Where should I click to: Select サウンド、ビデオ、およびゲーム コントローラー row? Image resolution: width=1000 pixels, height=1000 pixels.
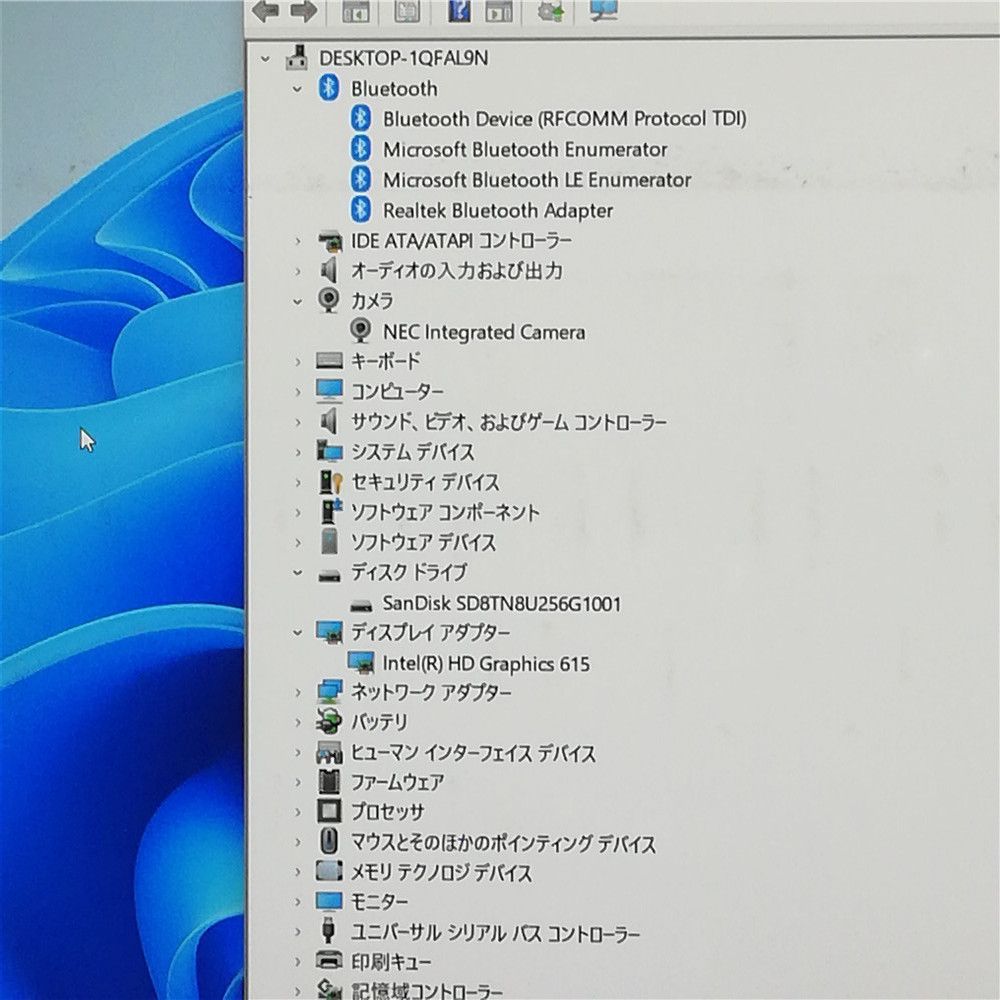coord(509,422)
